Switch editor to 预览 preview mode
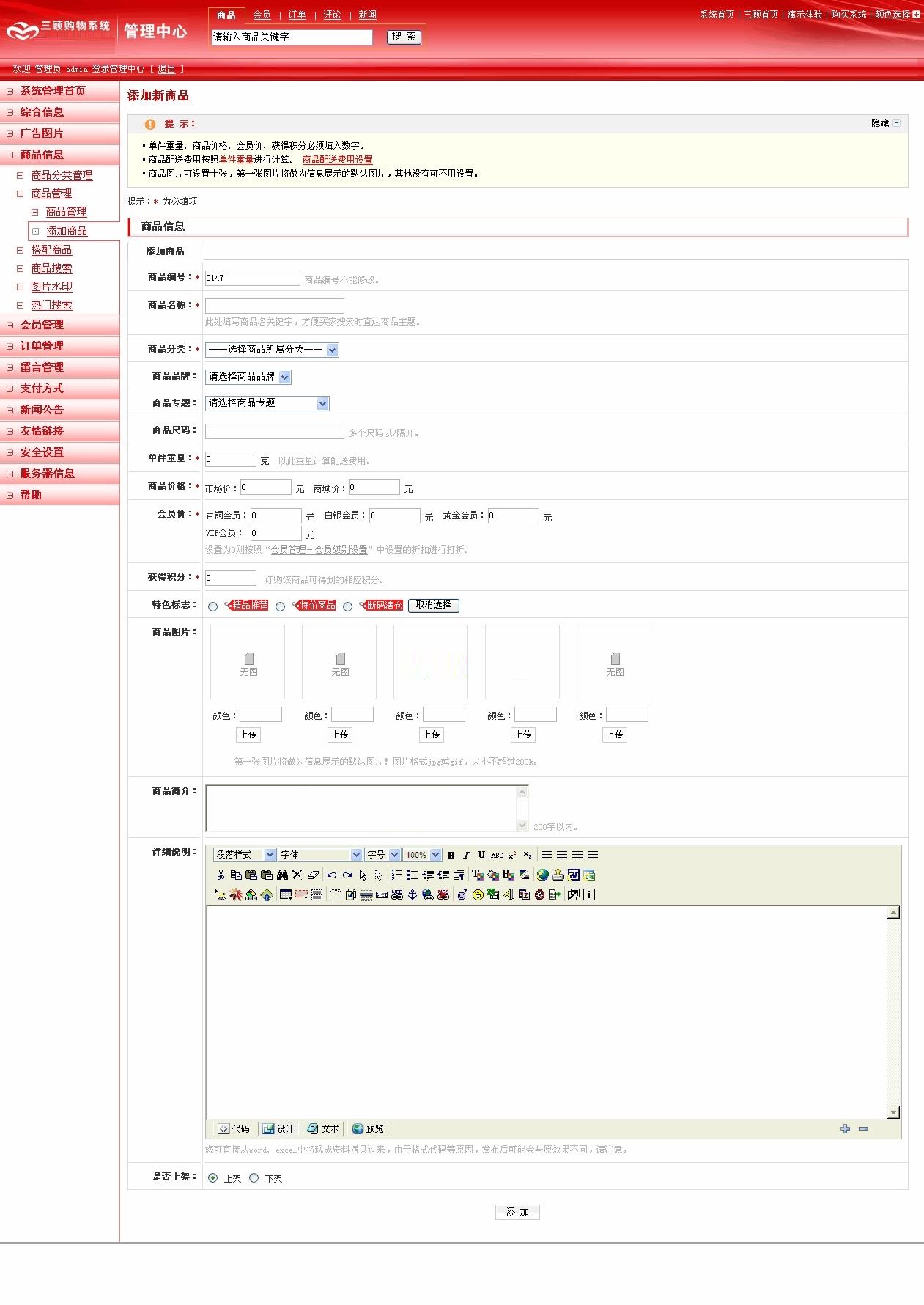Screen dimensions: 924x1305 [x=368, y=1129]
